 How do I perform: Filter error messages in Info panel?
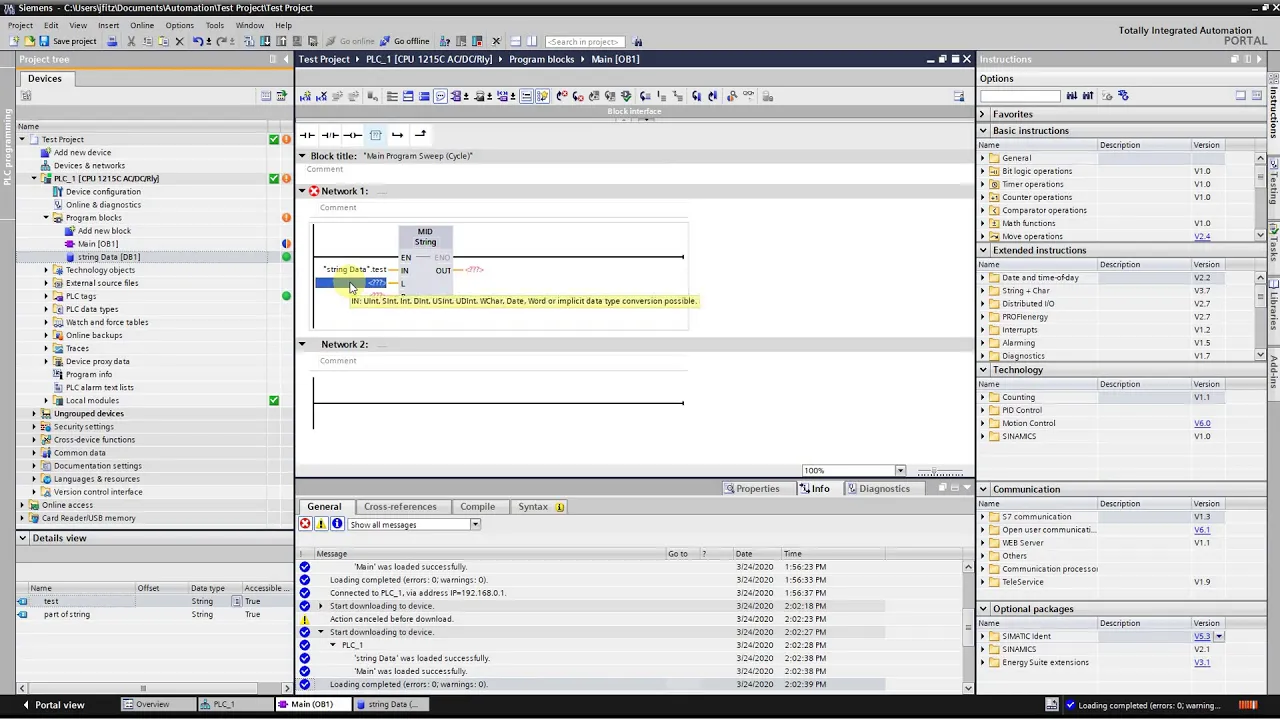point(305,524)
